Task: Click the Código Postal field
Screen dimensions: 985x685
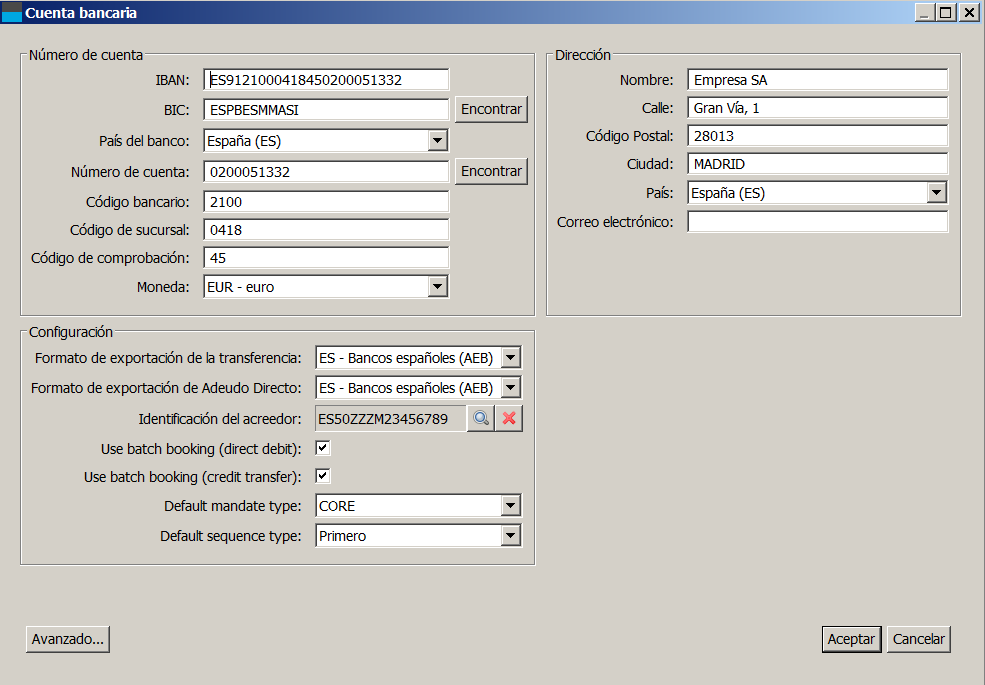Action: [x=817, y=136]
